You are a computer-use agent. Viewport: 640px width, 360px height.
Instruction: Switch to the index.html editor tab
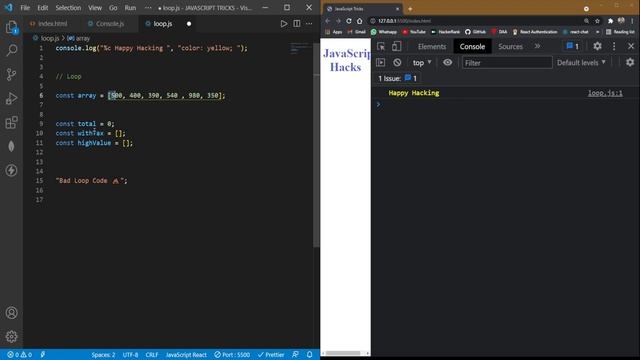[49, 24]
